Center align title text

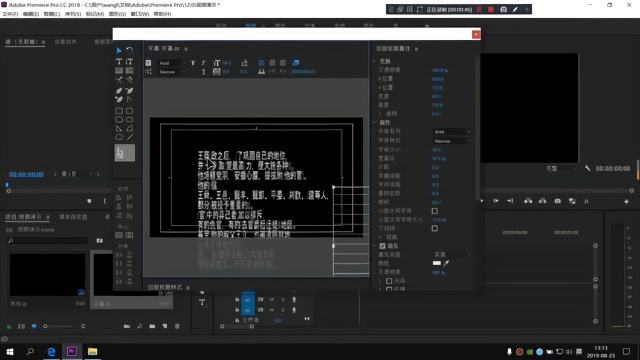coord(272,63)
